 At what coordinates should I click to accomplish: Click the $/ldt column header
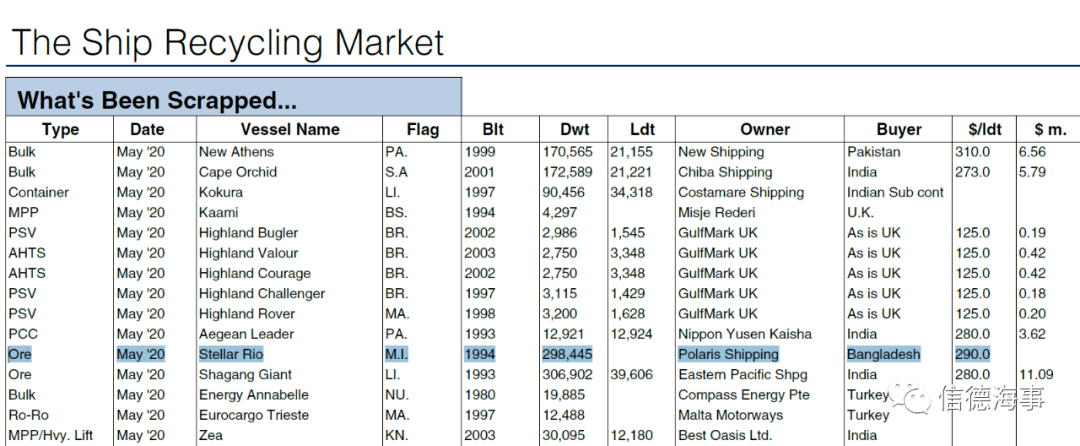(985, 129)
